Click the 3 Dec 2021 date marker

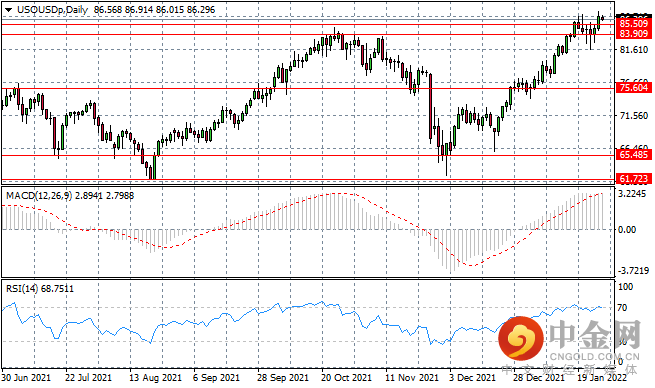pos(472,378)
